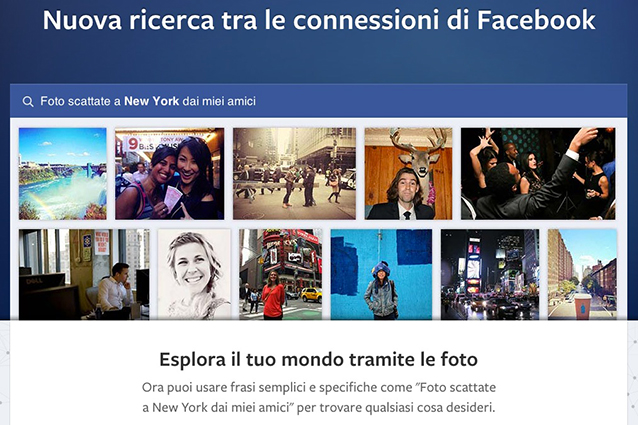Open the photo of man at office desk
Screen dimensions: 638x425
[84, 274]
